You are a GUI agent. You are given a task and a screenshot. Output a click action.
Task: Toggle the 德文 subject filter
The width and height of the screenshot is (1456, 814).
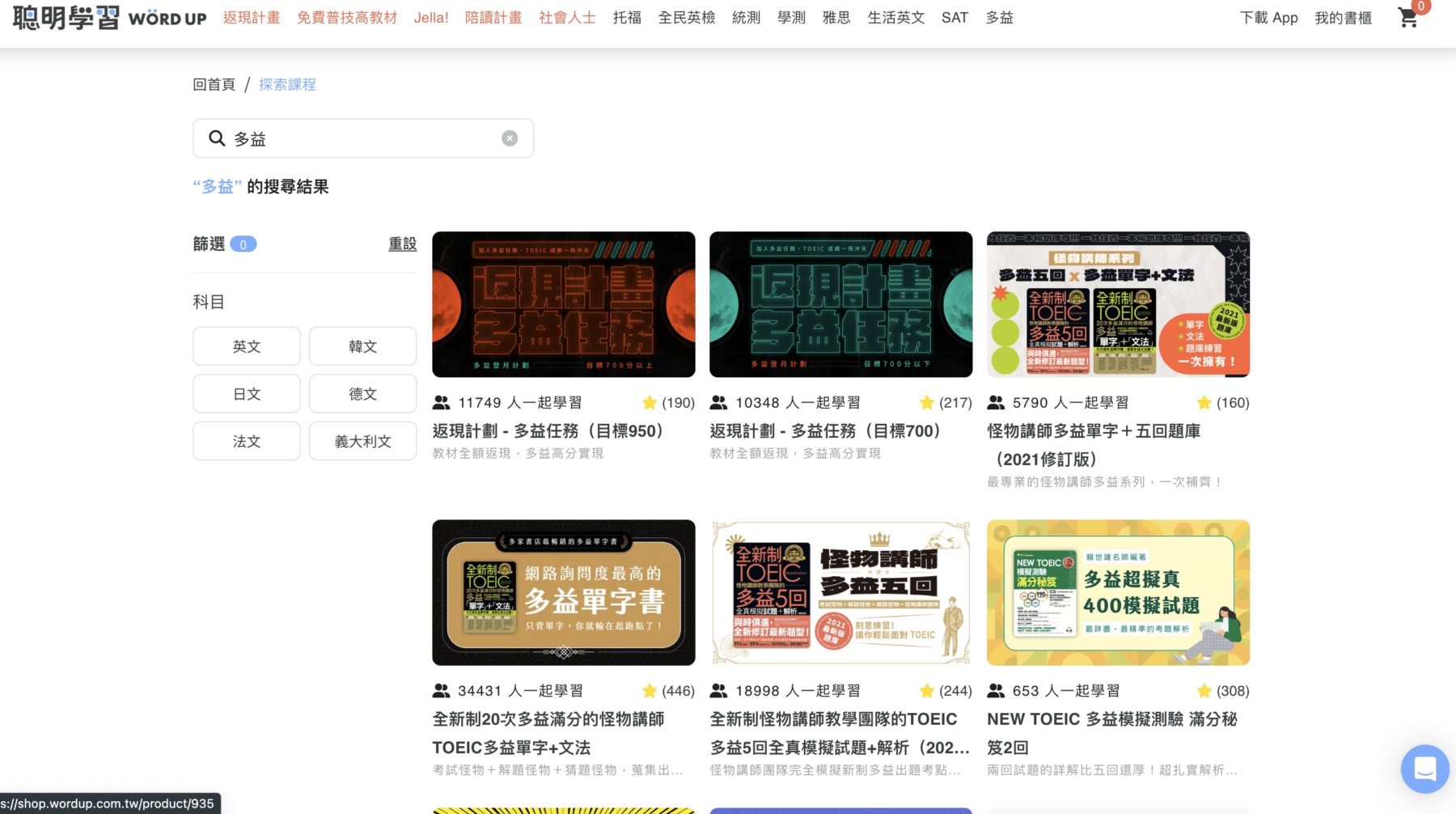tap(362, 394)
